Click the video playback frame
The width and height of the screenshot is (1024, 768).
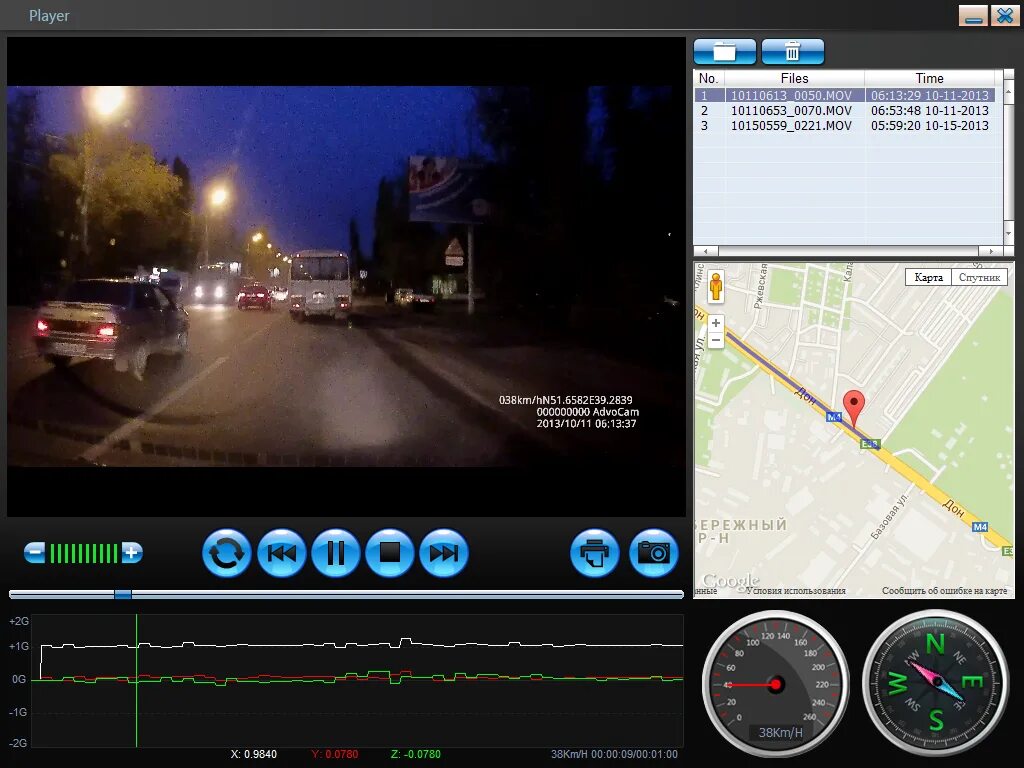(x=346, y=276)
